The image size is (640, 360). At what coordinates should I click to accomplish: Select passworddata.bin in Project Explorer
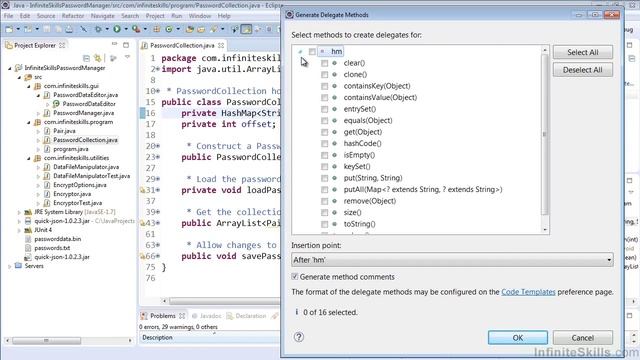[x=58, y=239]
